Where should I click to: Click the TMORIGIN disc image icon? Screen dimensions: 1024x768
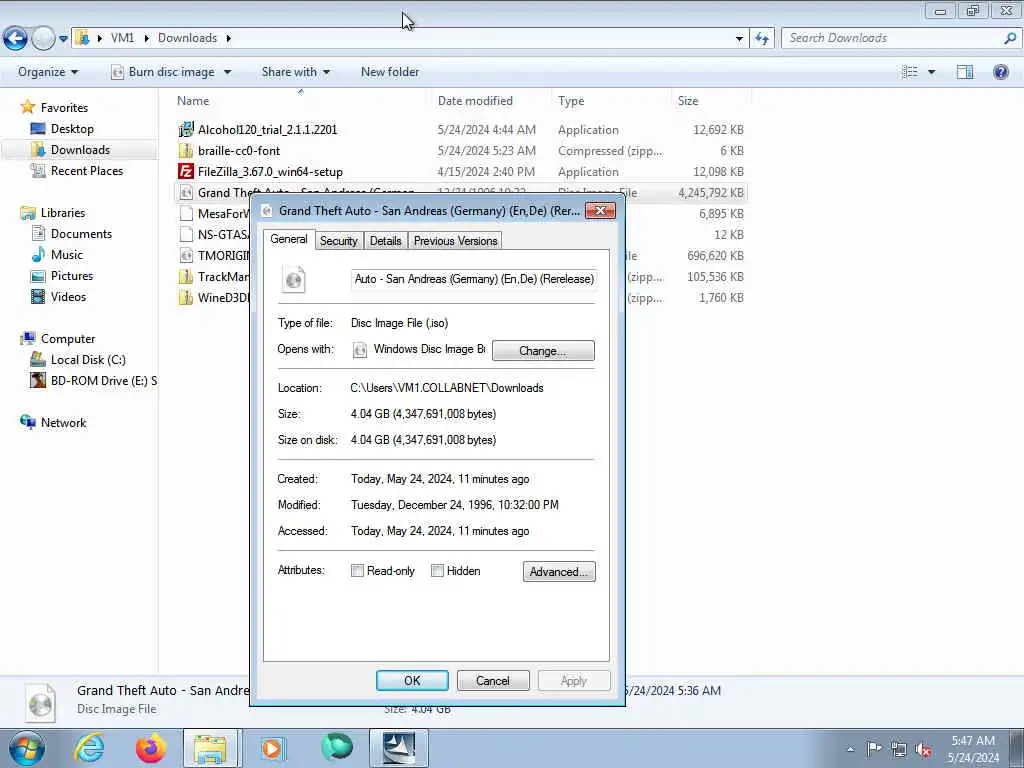point(186,255)
